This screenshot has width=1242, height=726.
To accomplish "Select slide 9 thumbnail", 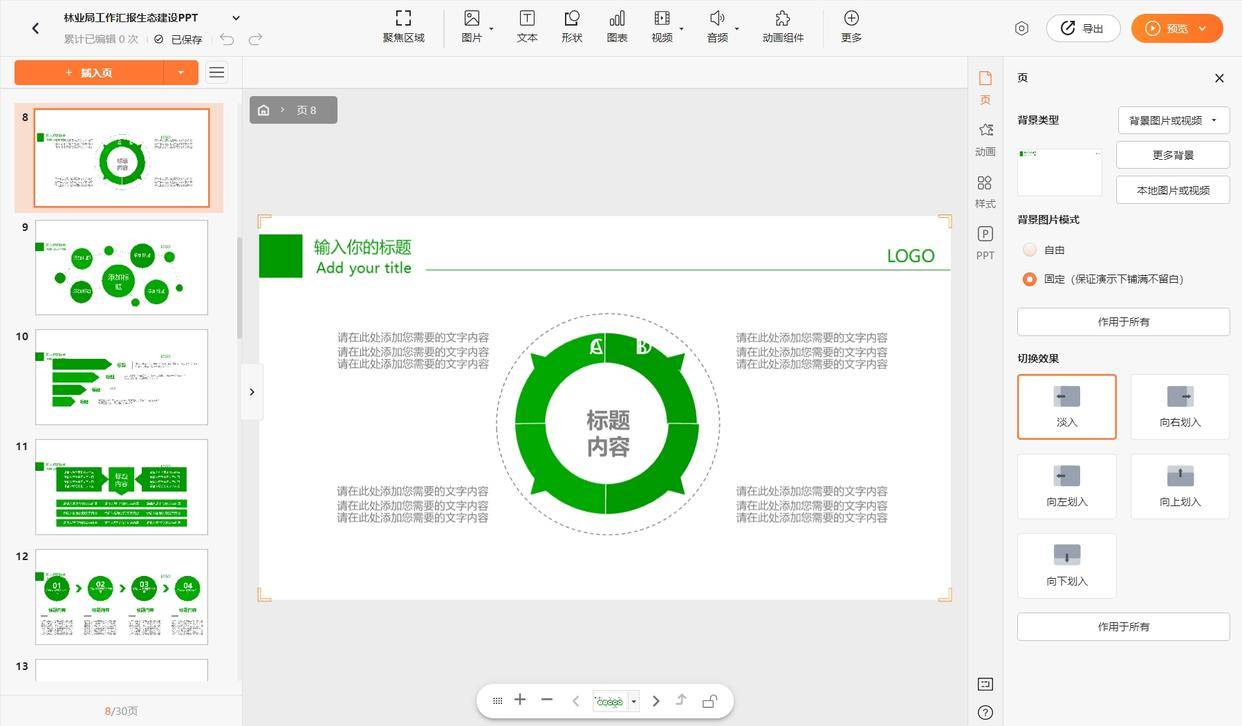I will pyautogui.click(x=121, y=267).
